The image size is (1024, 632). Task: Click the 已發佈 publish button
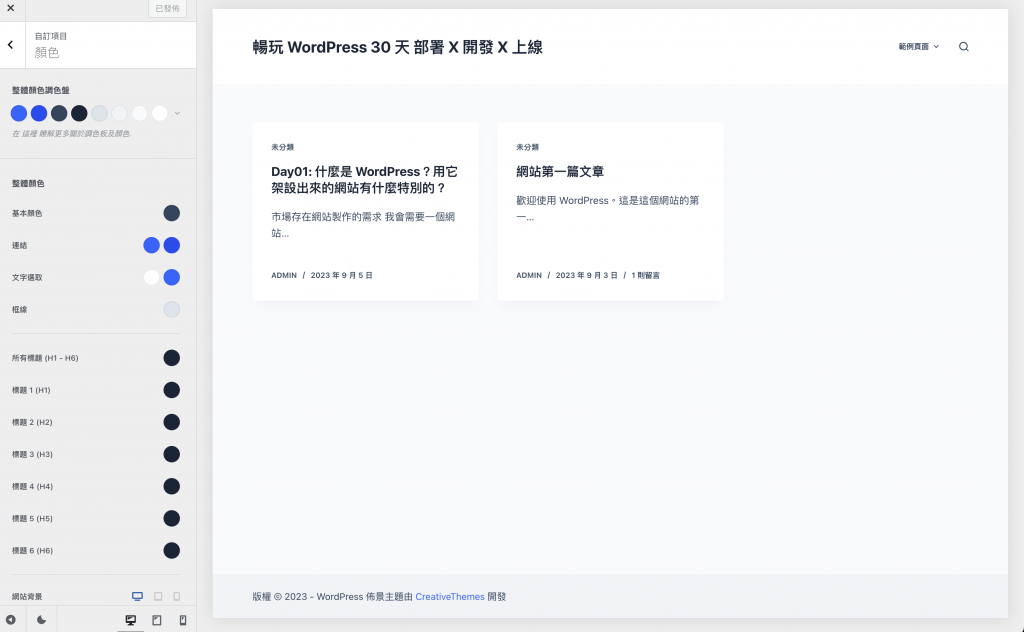pyautogui.click(x=167, y=8)
